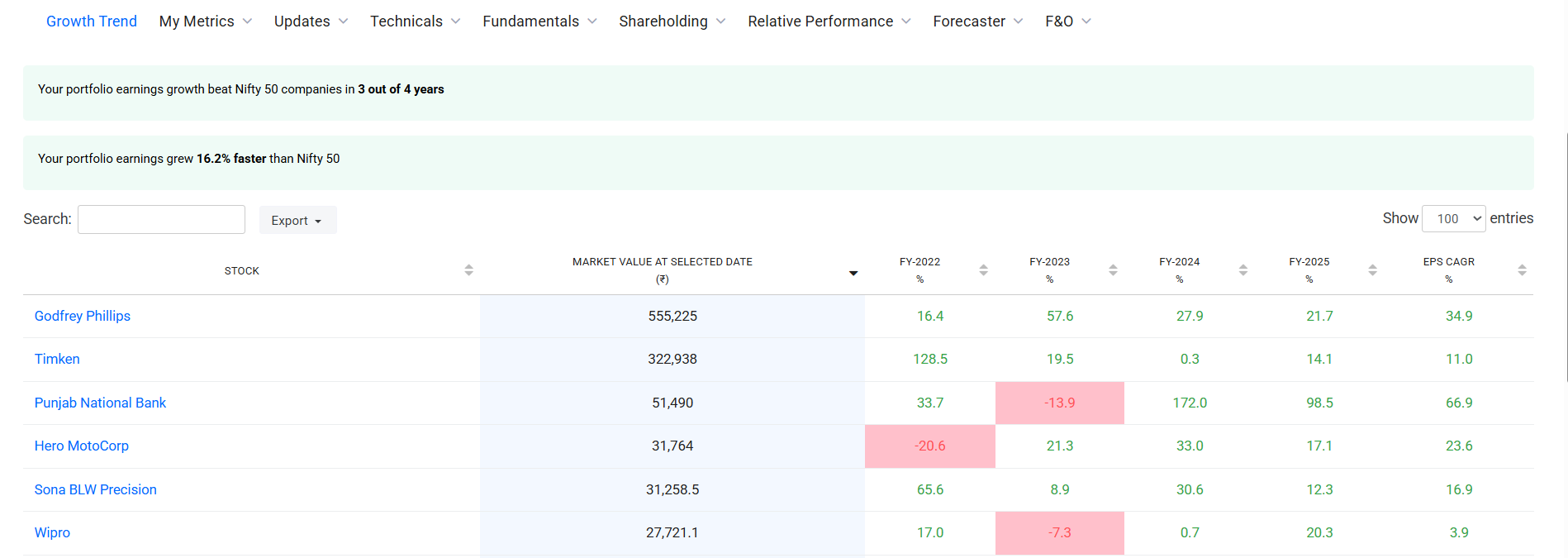
Task: Click Wipro FY-2025 value 20.3
Action: coord(1319,532)
